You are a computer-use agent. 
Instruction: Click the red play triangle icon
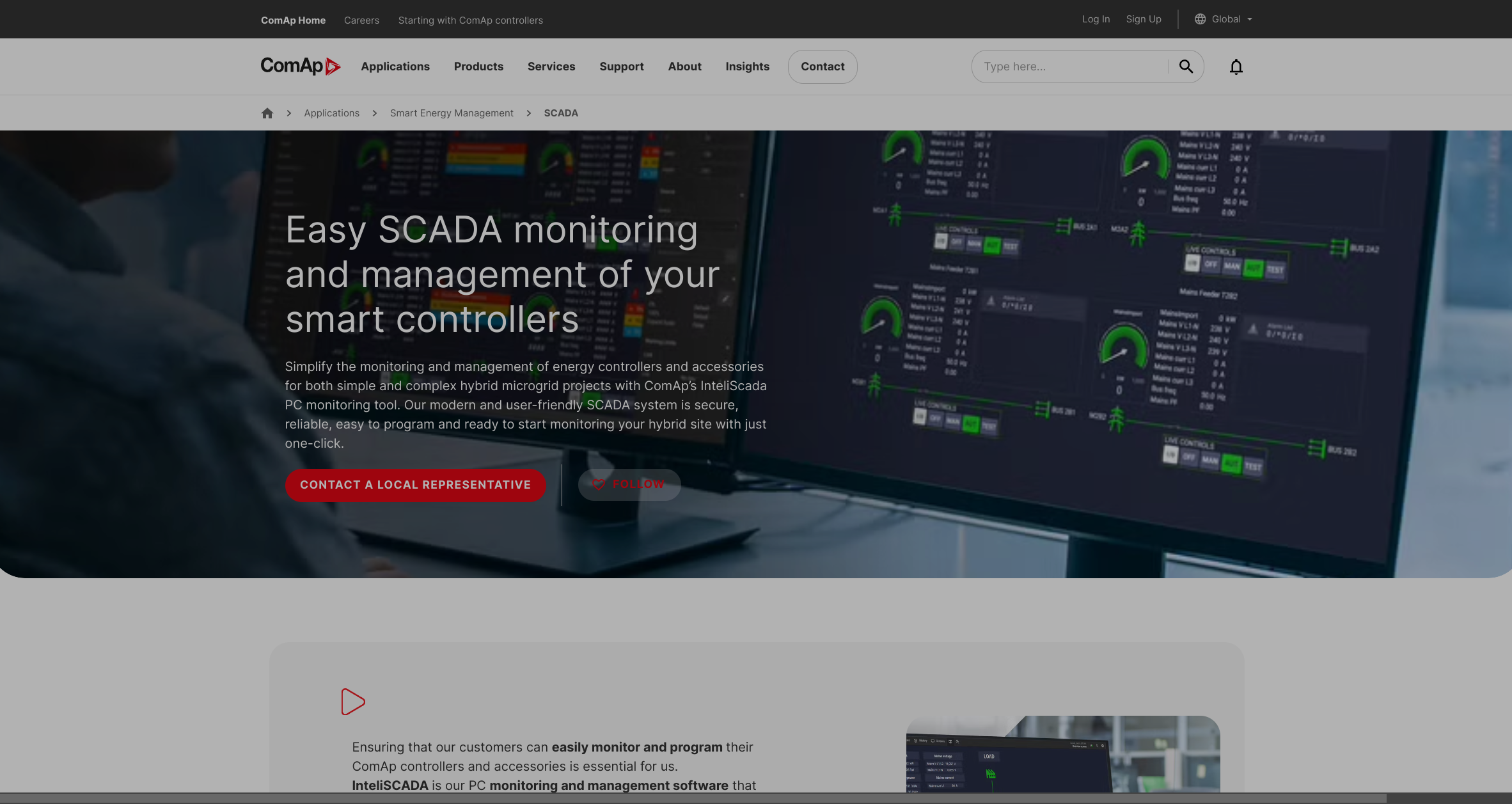(352, 702)
